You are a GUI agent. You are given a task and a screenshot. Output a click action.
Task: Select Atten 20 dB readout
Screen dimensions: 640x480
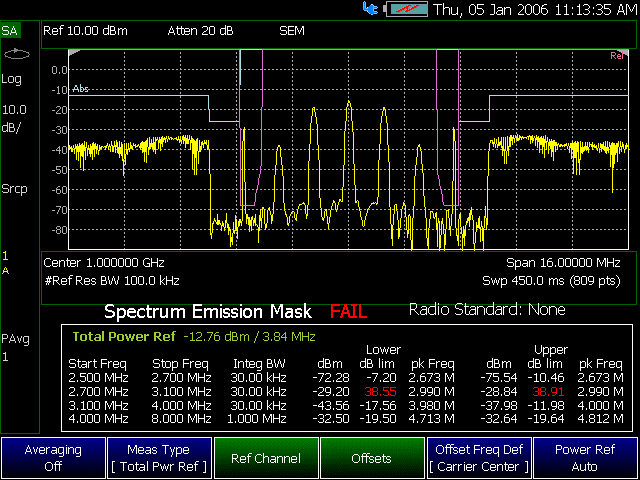[200, 31]
